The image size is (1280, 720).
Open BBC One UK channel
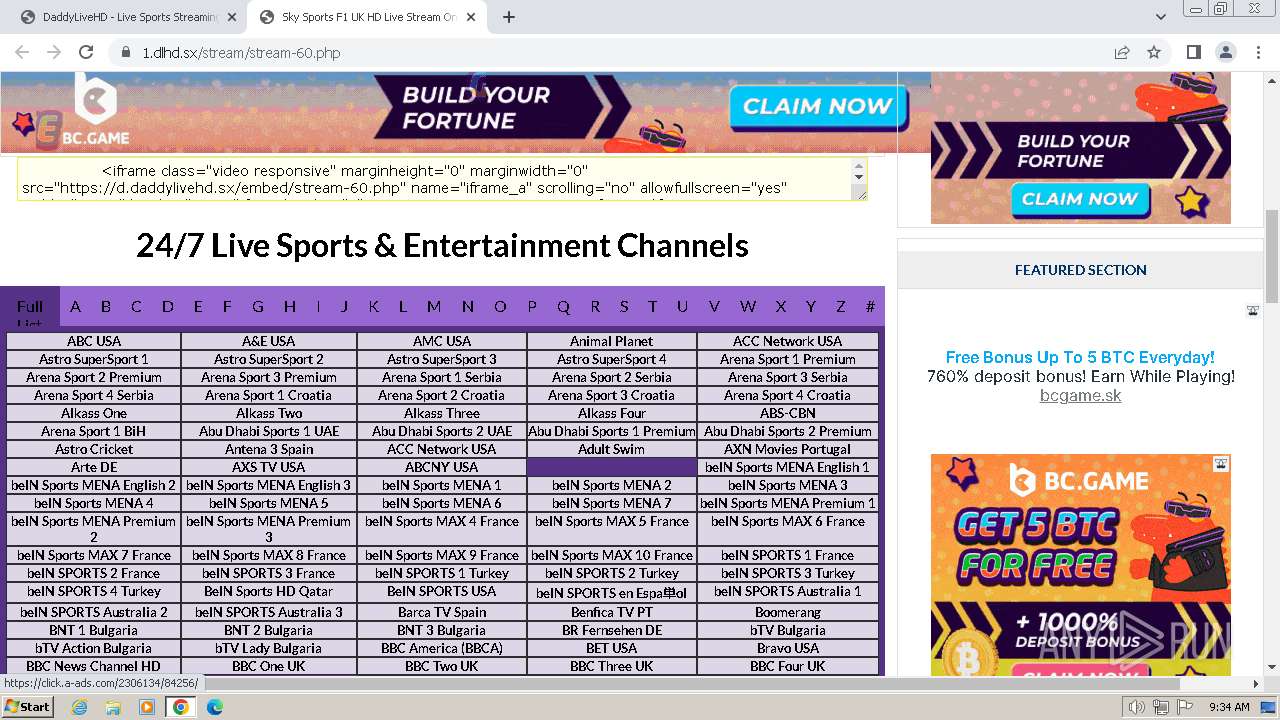click(x=269, y=666)
